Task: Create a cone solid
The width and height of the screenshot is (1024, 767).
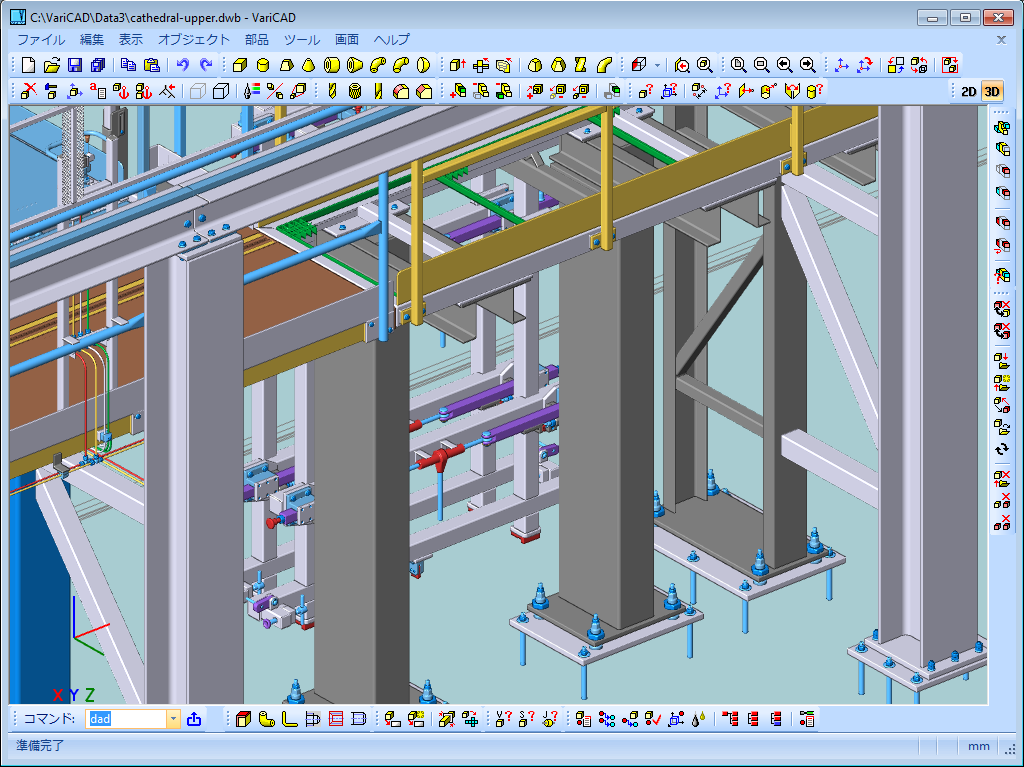Action: pyautogui.click(x=309, y=65)
